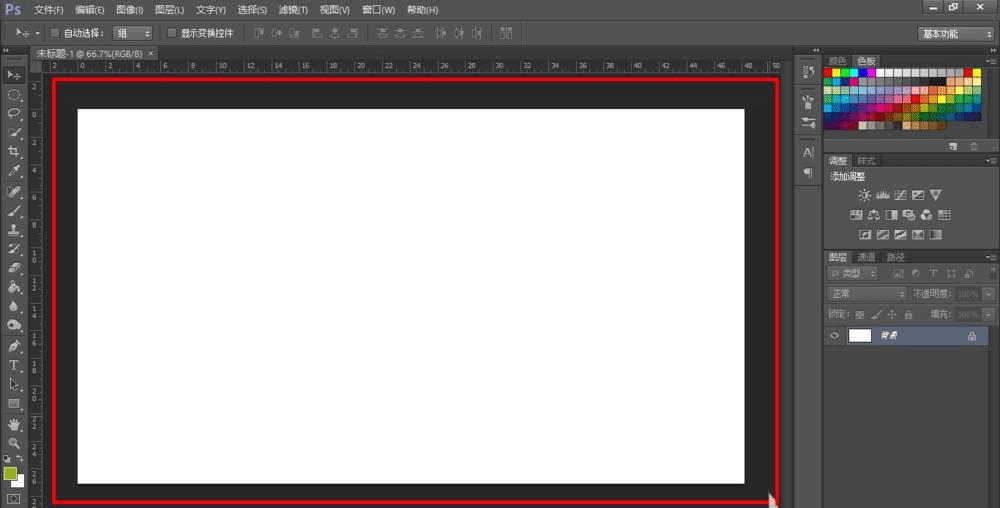Switch to the 样式 tab
The width and height of the screenshot is (1000, 508).
click(x=866, y=161)
